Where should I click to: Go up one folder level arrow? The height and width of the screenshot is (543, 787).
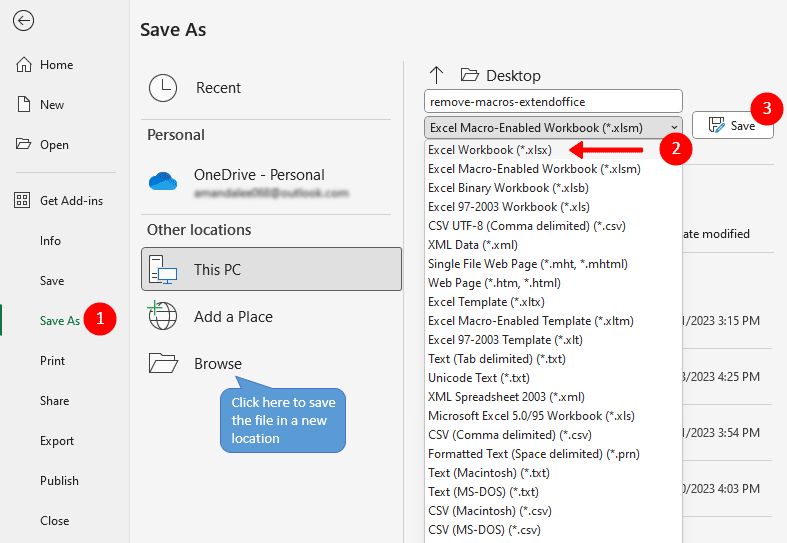(436, 75)
